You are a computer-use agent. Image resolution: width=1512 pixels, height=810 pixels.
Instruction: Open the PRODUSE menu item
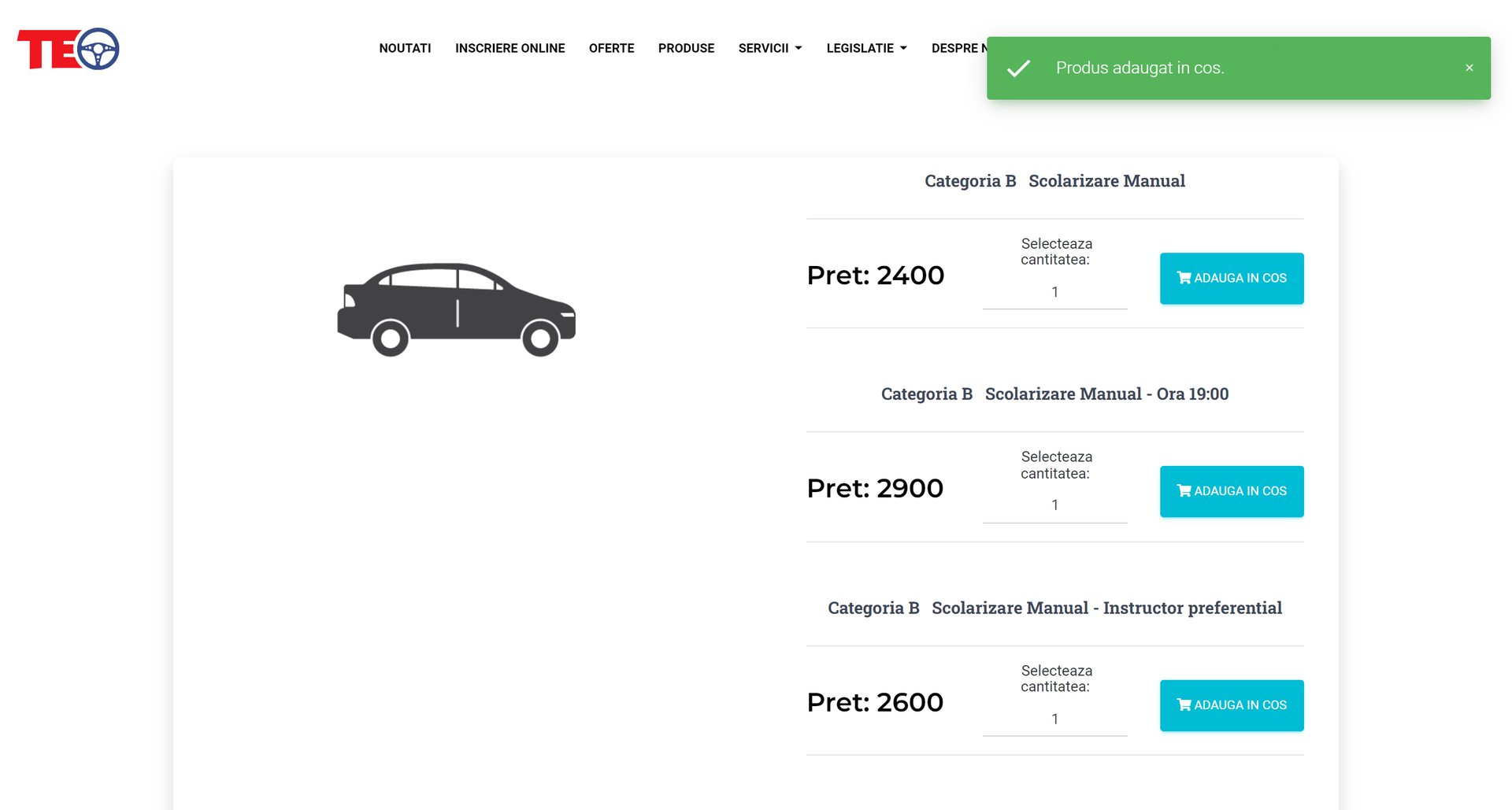pyautogui.click(x=686, y=48)
